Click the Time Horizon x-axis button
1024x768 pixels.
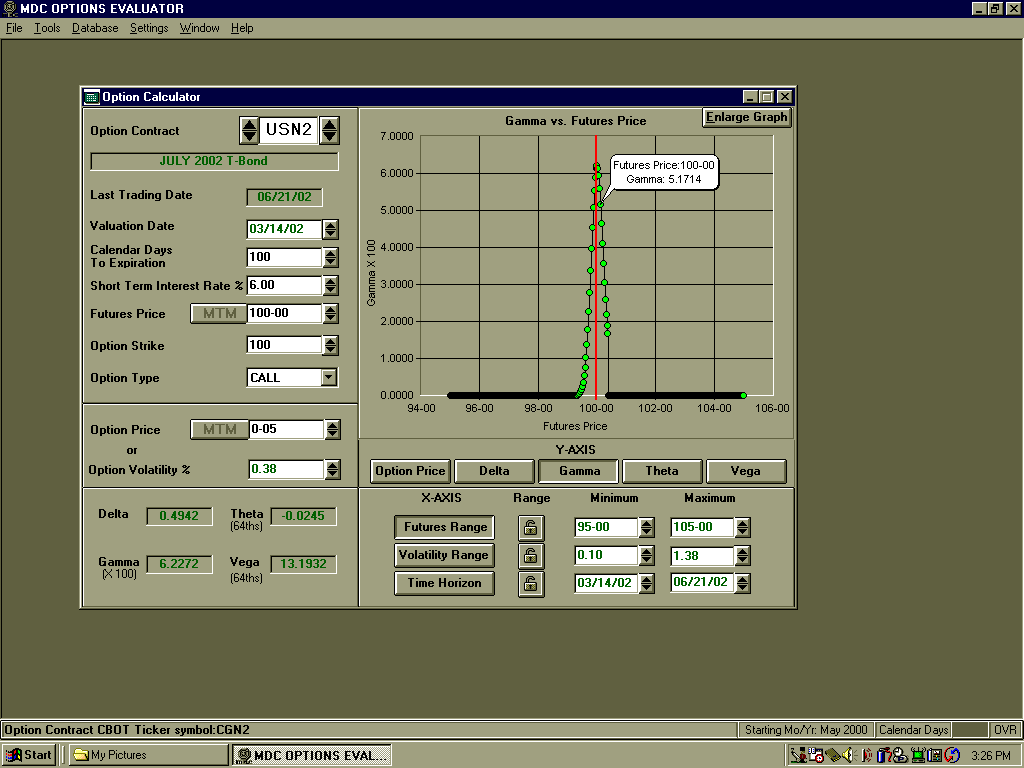(444, 583)
